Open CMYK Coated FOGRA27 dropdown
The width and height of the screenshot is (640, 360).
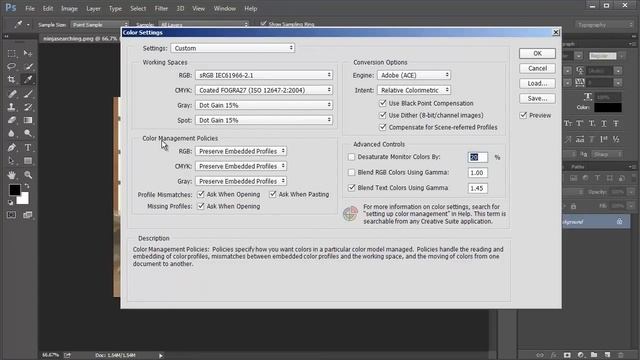(264, 90)
